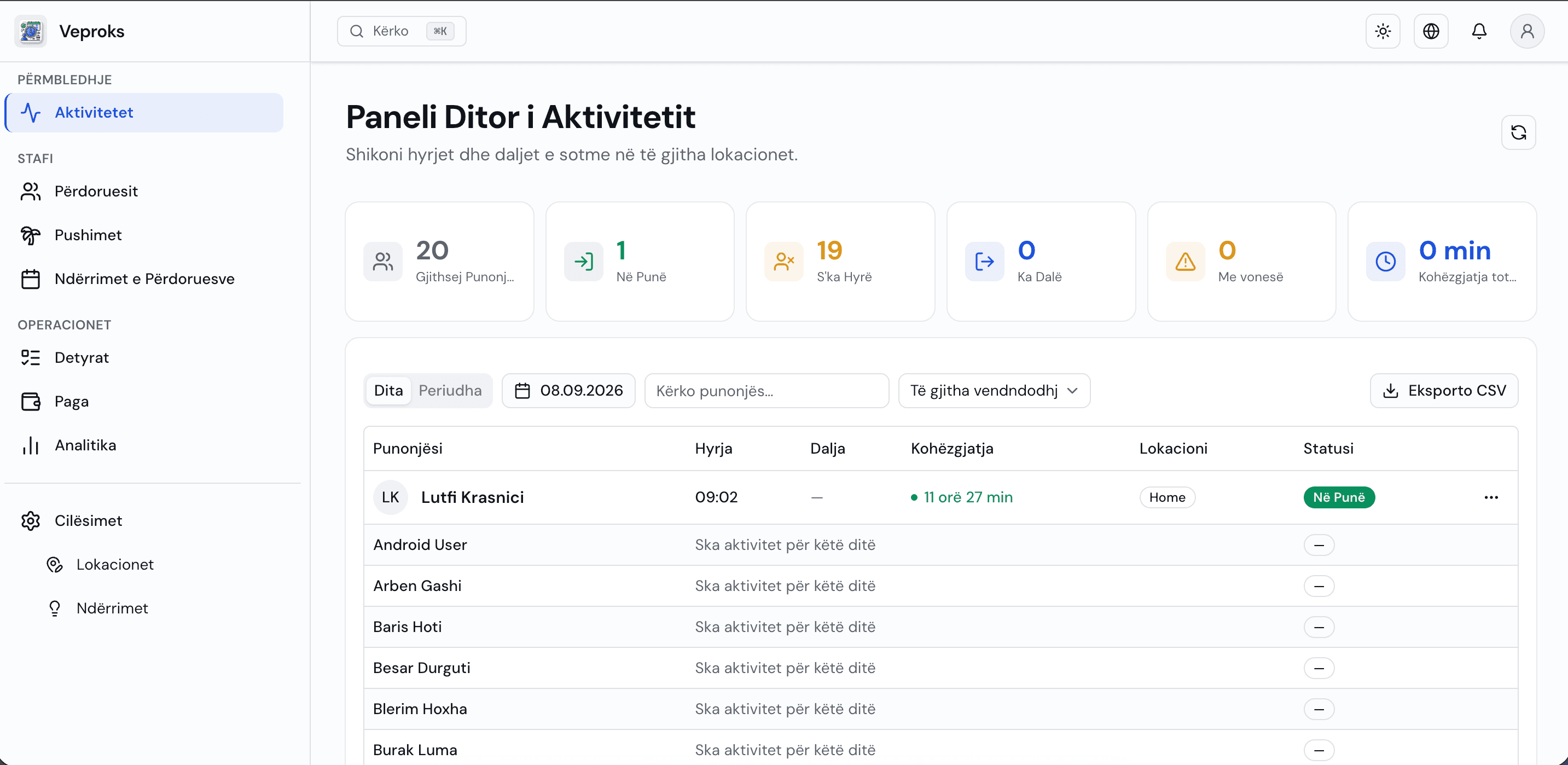This screenshot has height=765, width=1568.
Task: Click the dash status badge for Android User
Action: click(1319, 544)
